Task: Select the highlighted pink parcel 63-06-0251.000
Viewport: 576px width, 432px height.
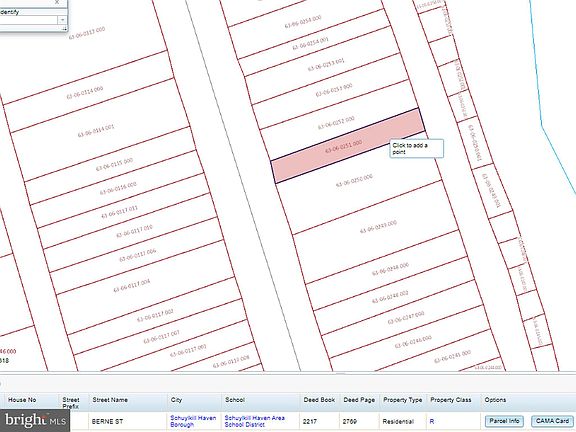Action: tap(348, 146)
